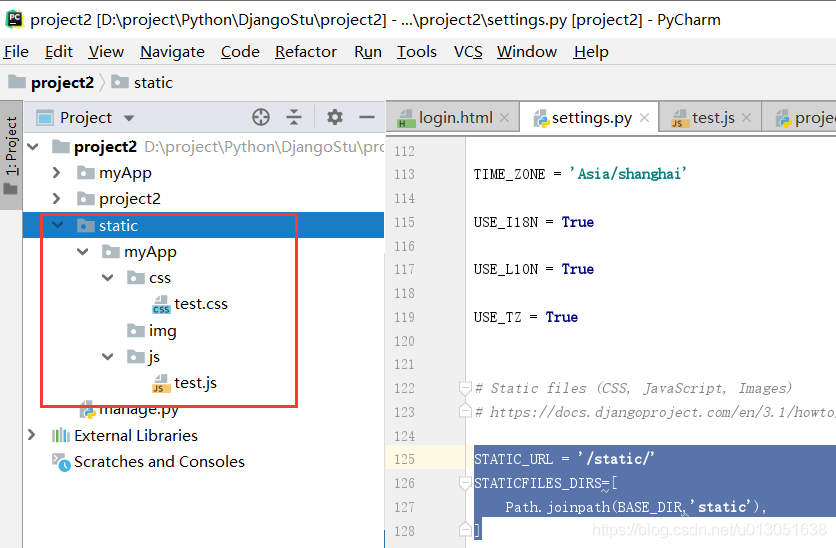Click line number 125 in gutter

click(x=404, y=459)
